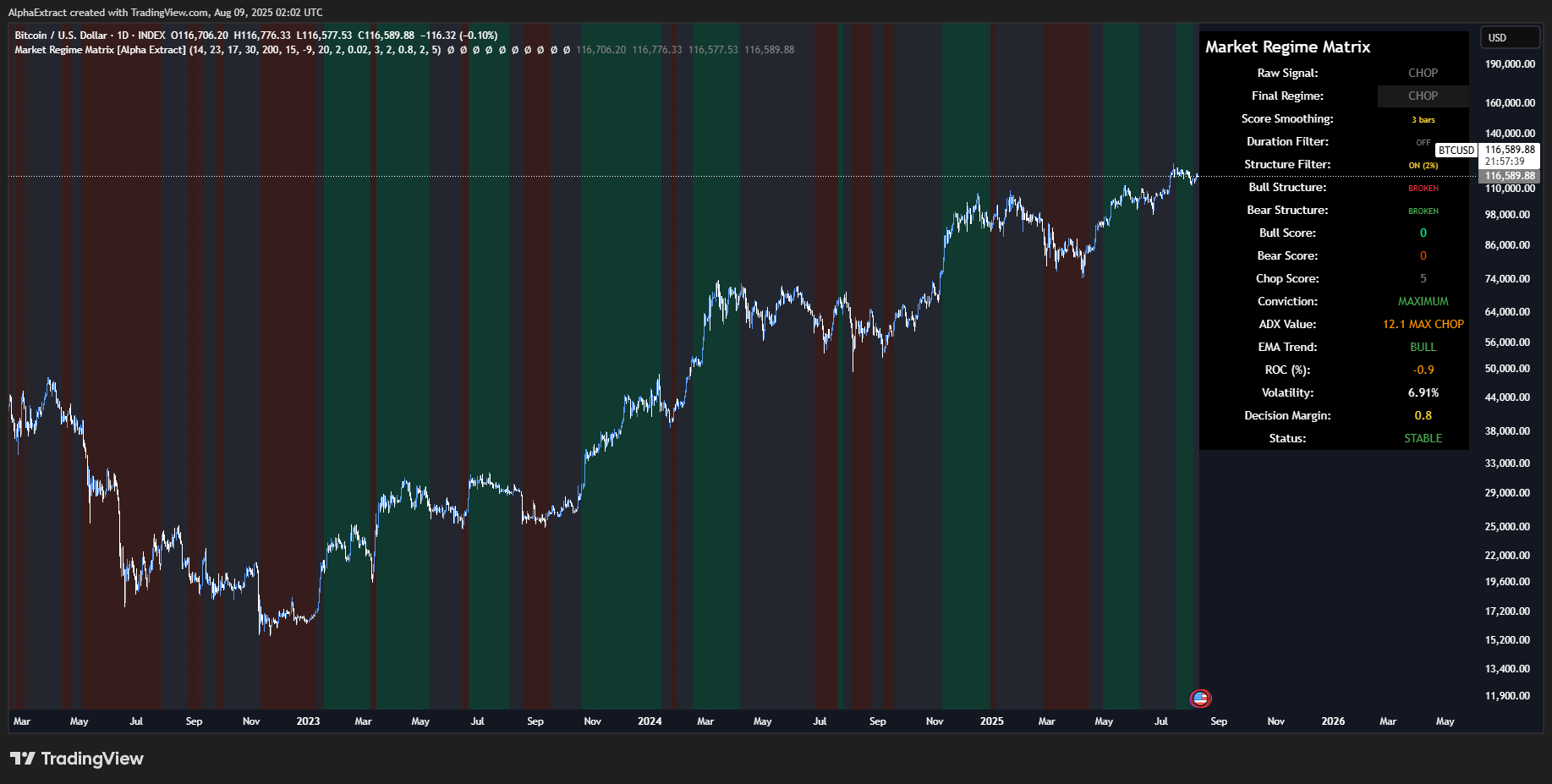The image size is (1552, 784).
Task: Click the Status STABLE value
Action: point(1423,439)
